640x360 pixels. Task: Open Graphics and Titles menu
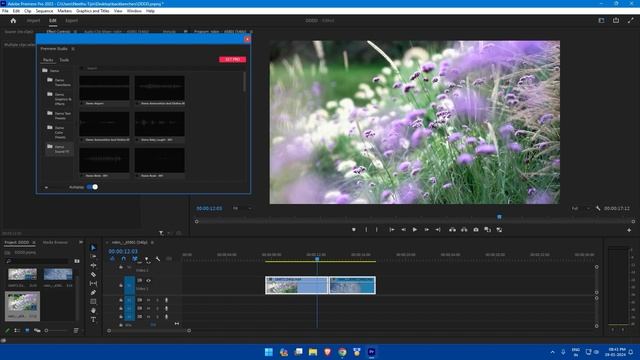93,11
